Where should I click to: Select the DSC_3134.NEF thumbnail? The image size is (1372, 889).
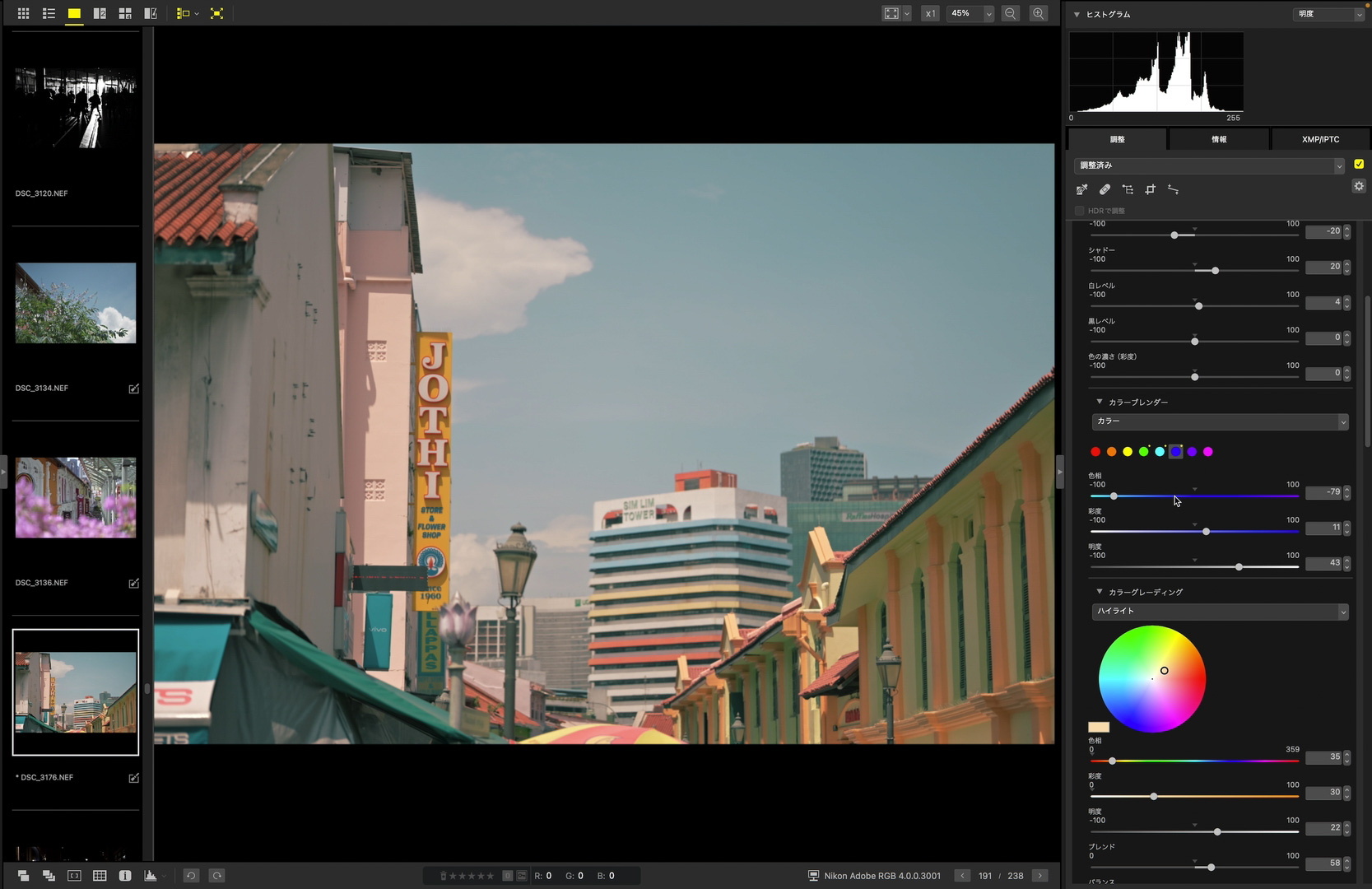point(76,303)
